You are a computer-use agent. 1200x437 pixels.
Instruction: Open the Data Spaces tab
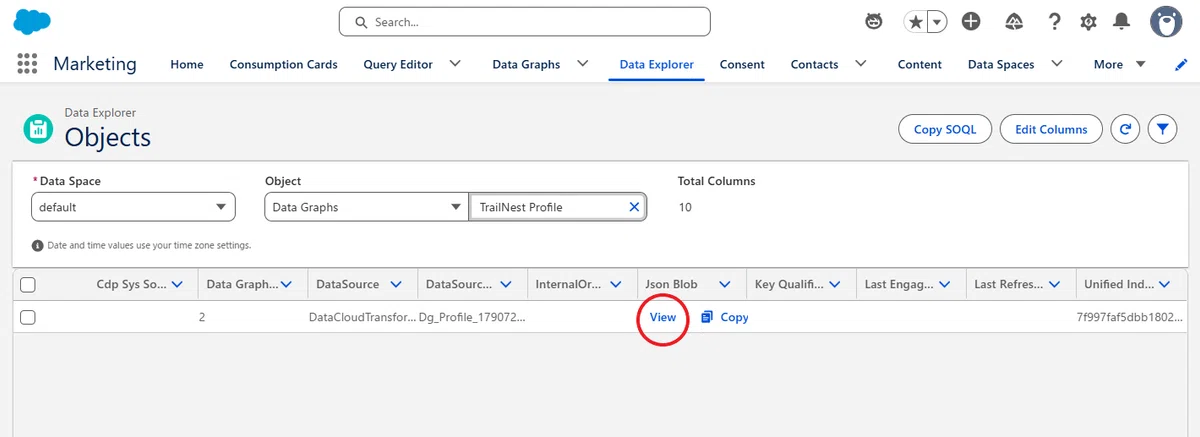click(1001, 64)
